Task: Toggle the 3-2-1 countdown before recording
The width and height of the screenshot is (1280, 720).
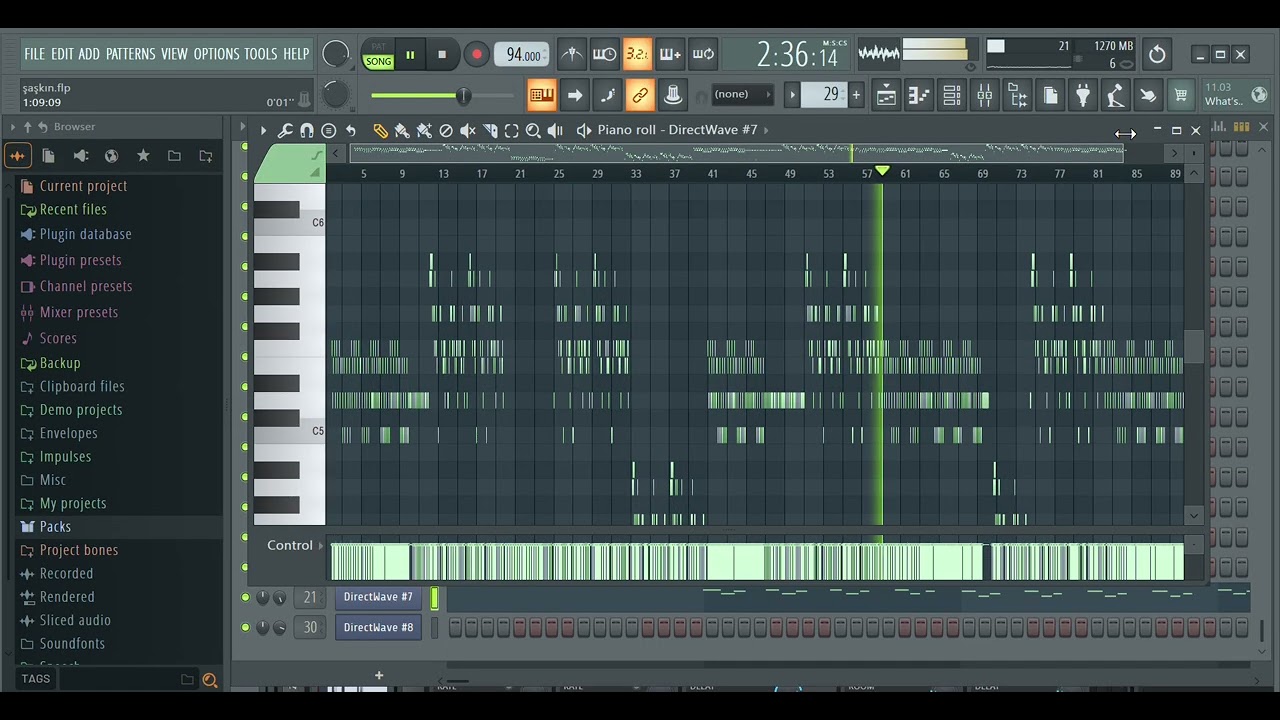Action: click(x=637, y=54)
